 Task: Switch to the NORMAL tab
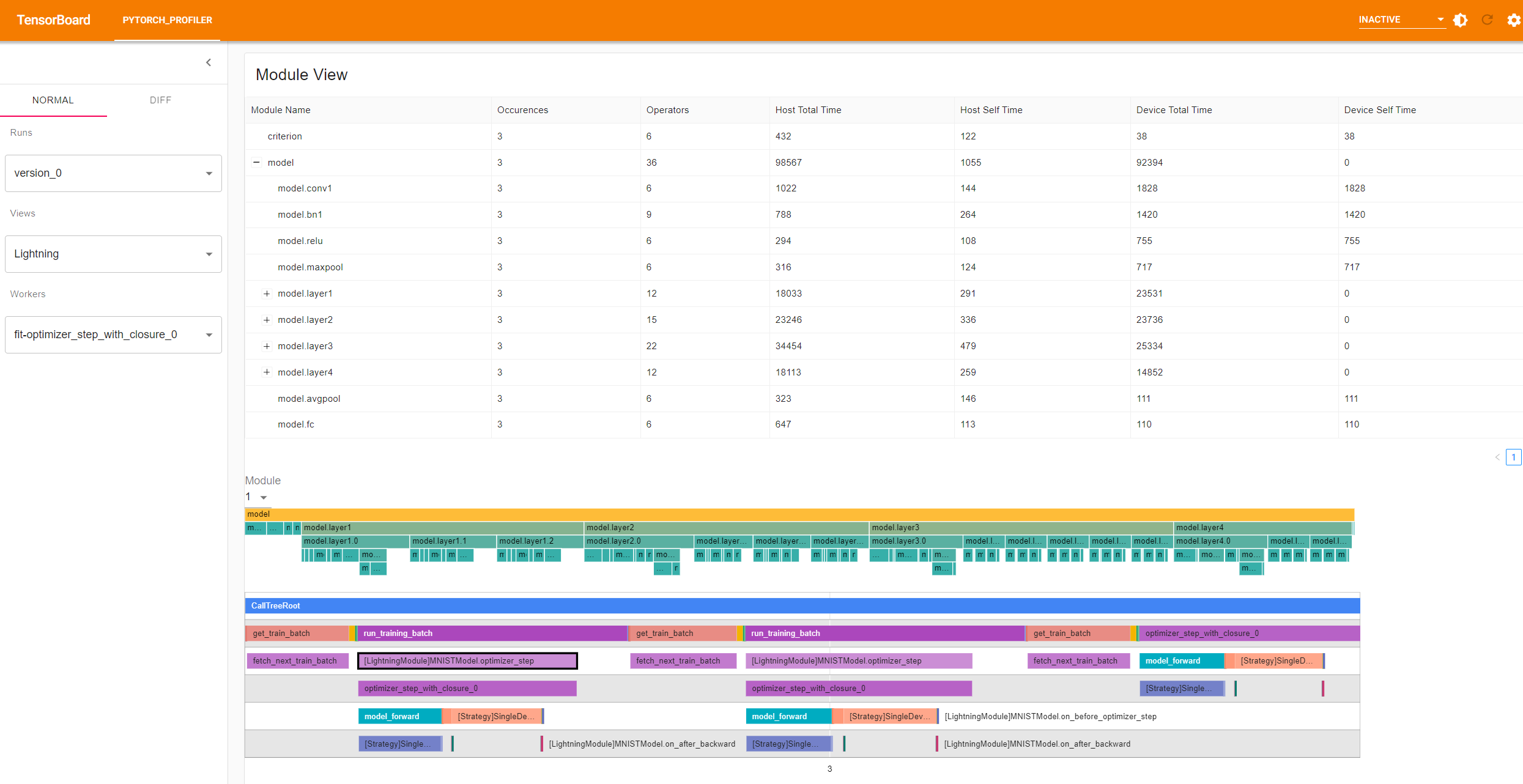pos(53,100)
